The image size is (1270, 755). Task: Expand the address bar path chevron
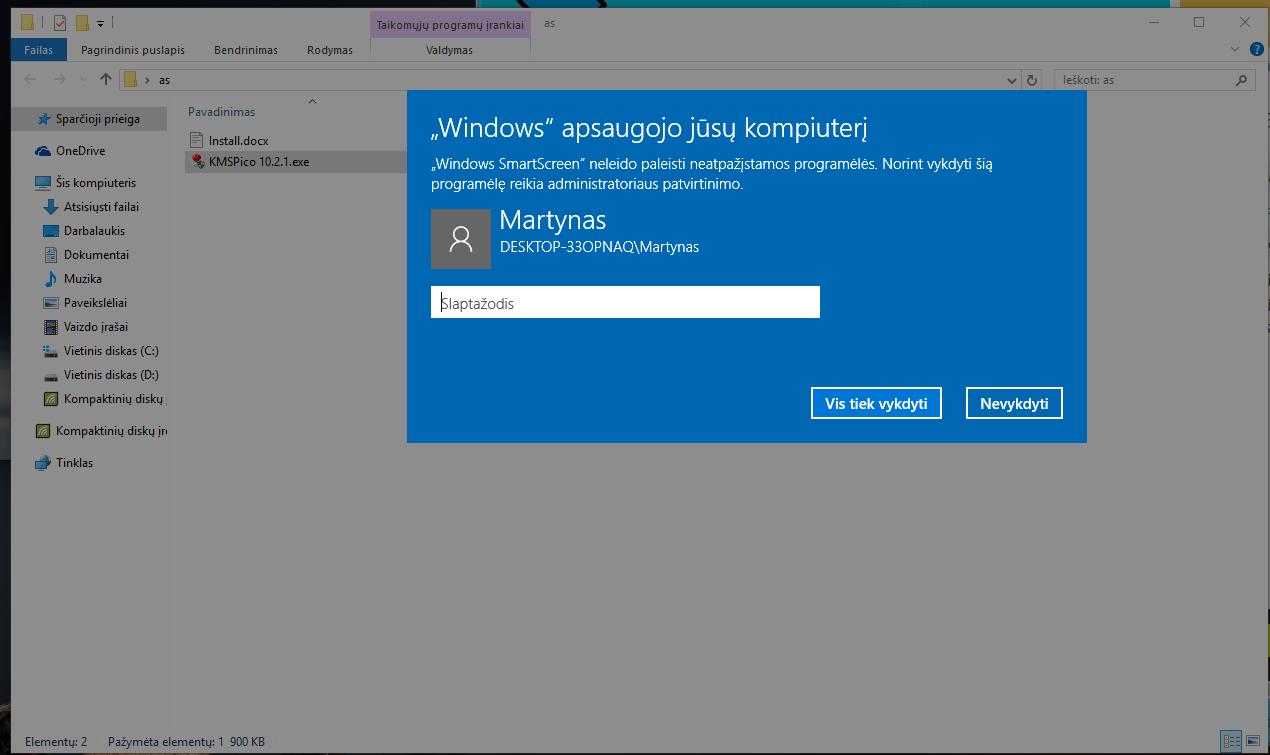[148, 80]
